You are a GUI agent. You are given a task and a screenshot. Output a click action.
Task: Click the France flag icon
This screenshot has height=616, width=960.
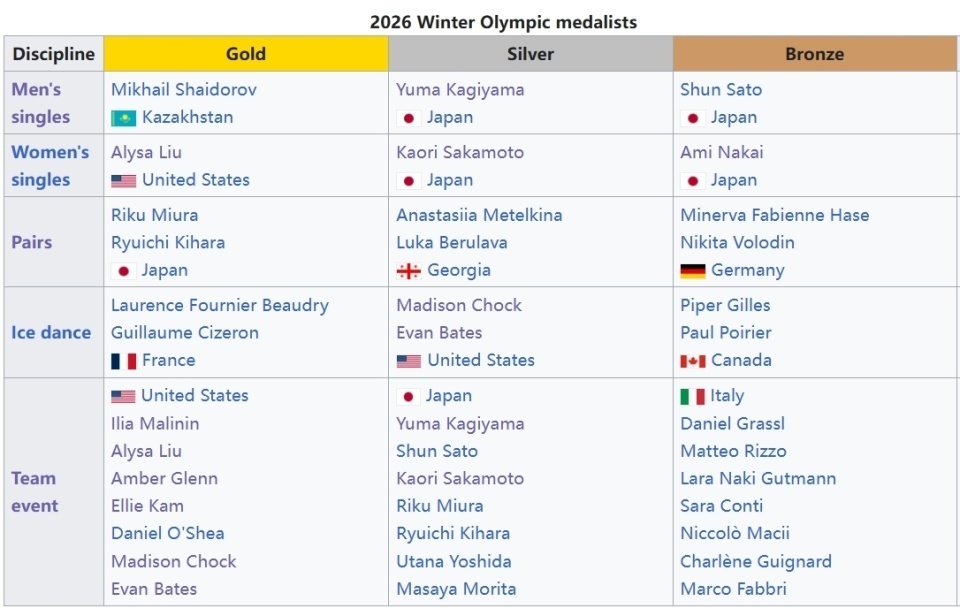coord(123,361)
